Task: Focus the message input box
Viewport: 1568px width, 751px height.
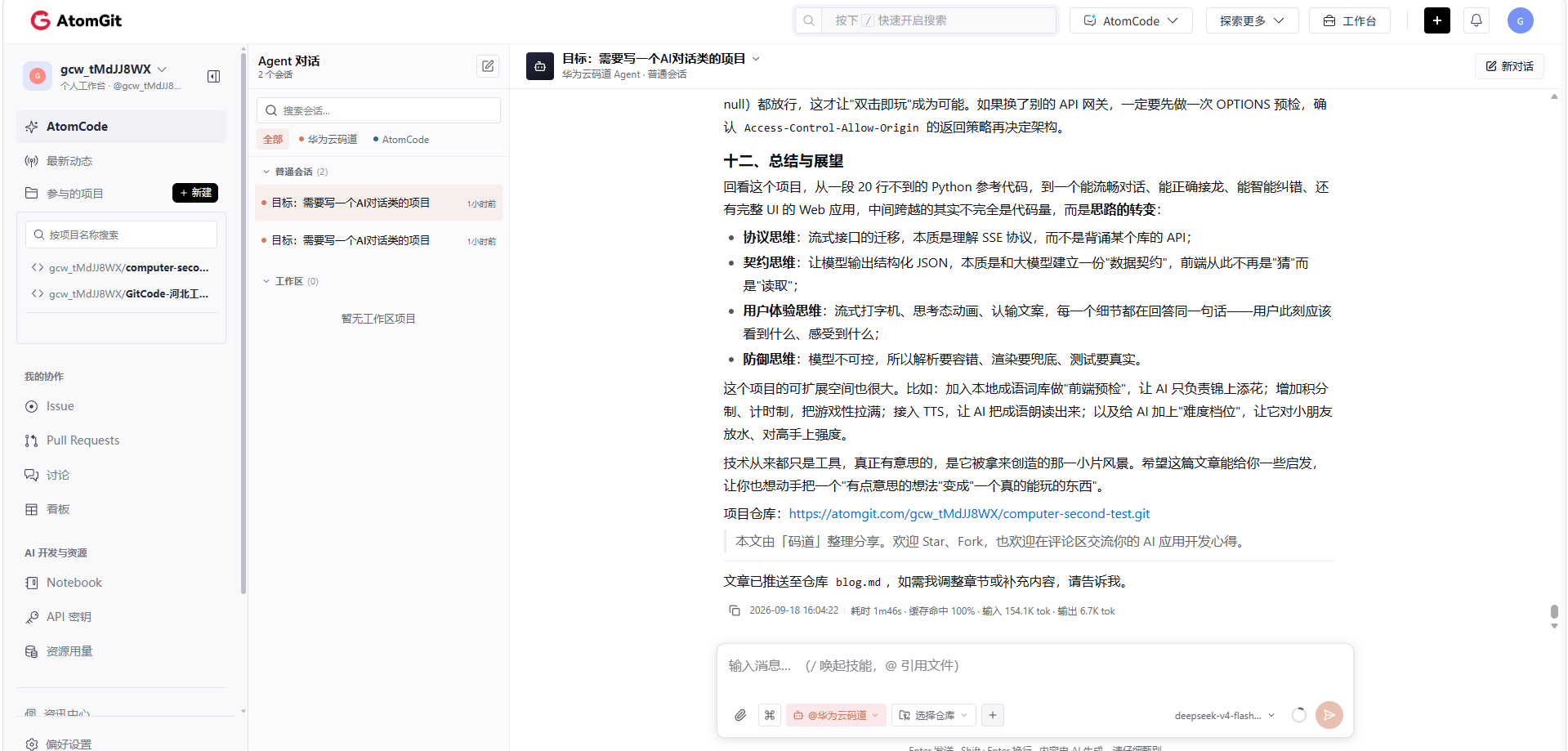Action: (x=1034, y=666)
